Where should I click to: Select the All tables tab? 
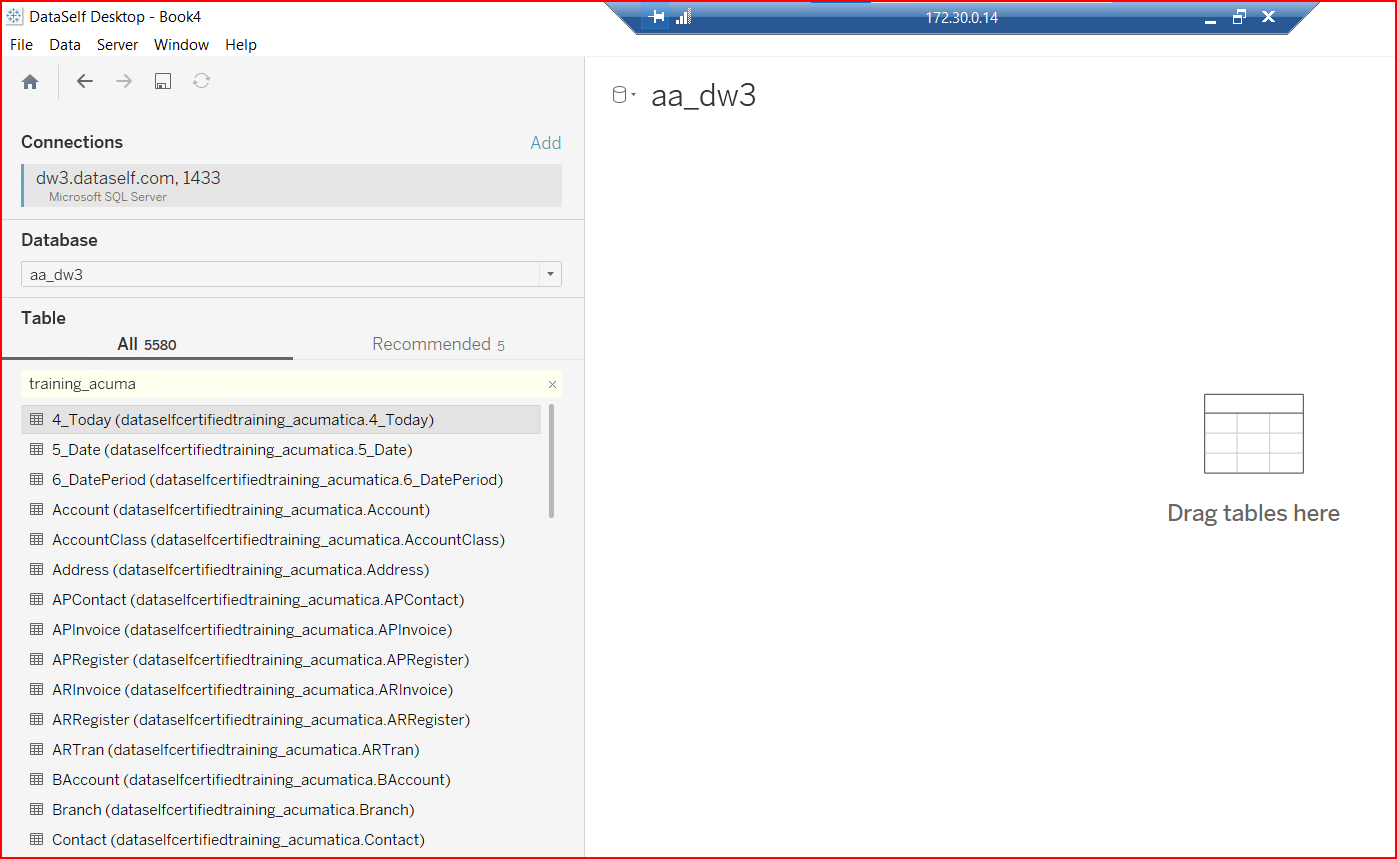pos(146,344)
